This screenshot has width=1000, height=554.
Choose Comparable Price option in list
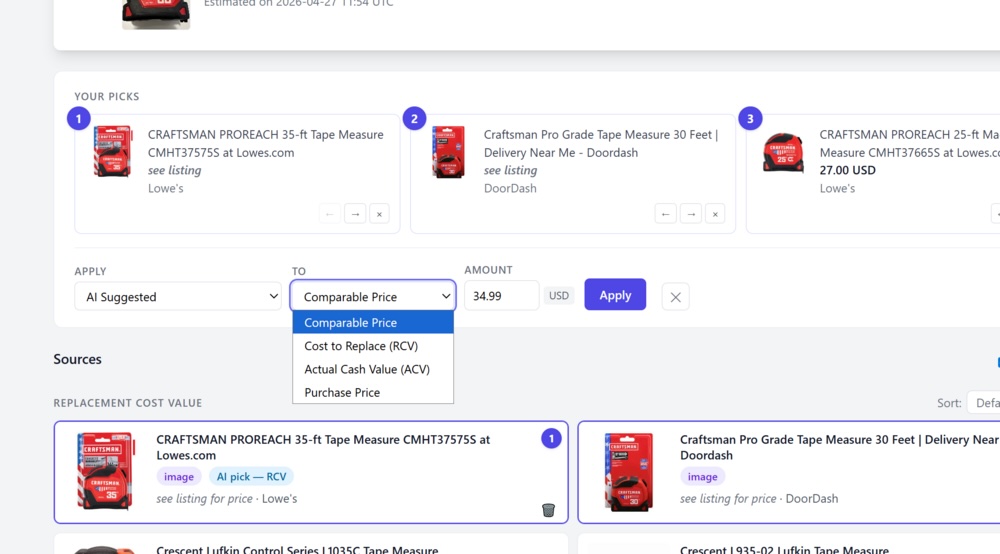[373, 323]
